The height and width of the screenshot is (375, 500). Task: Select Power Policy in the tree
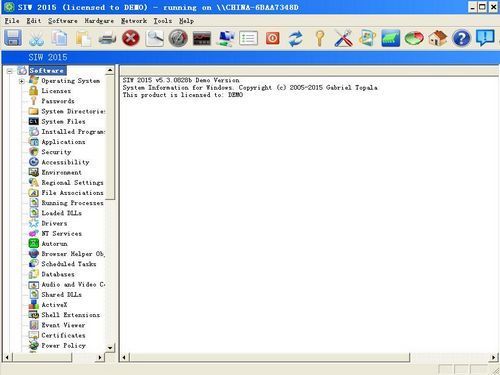(x=63, y=346)
